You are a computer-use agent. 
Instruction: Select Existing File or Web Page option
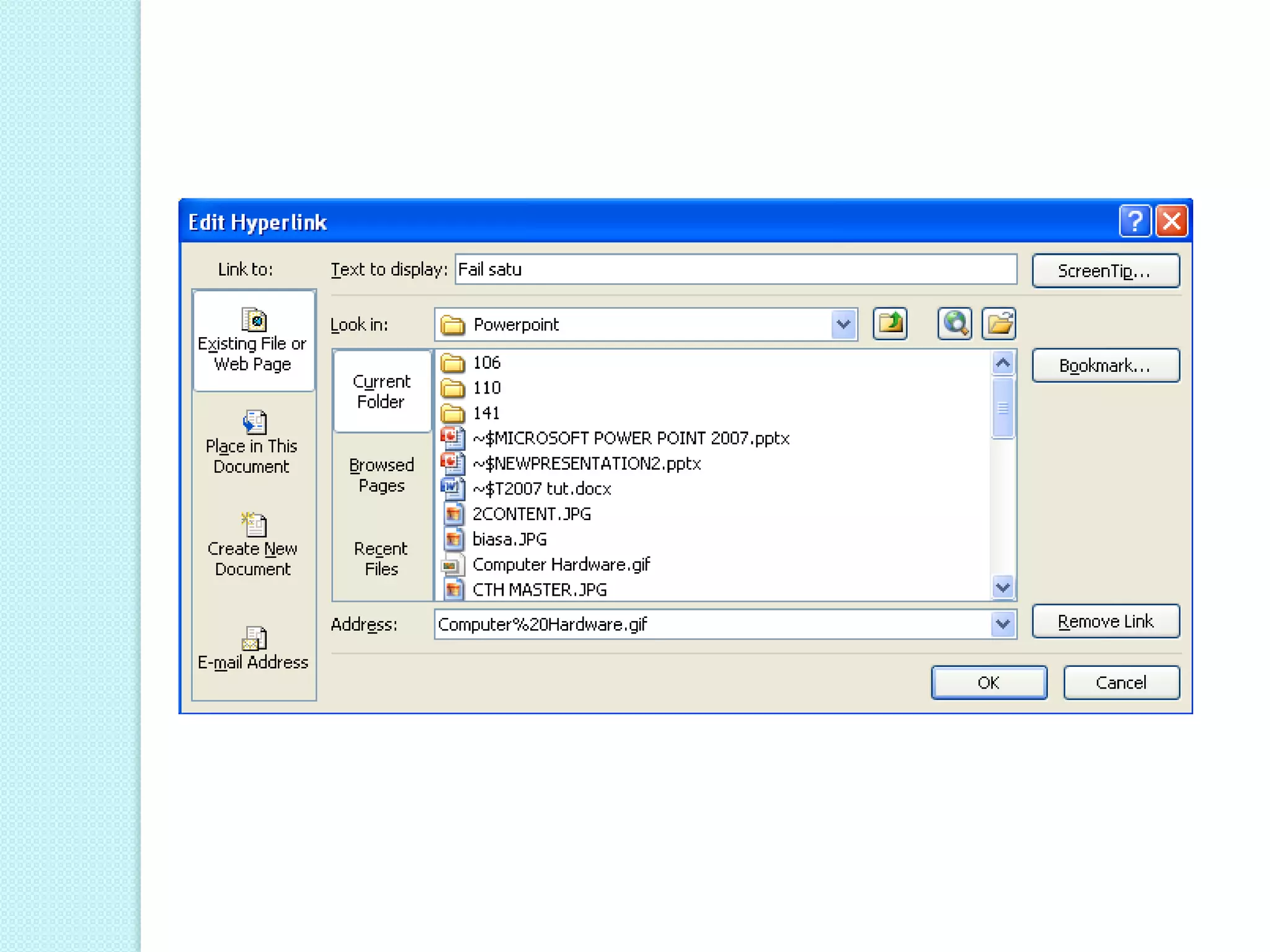pos(253,340)
